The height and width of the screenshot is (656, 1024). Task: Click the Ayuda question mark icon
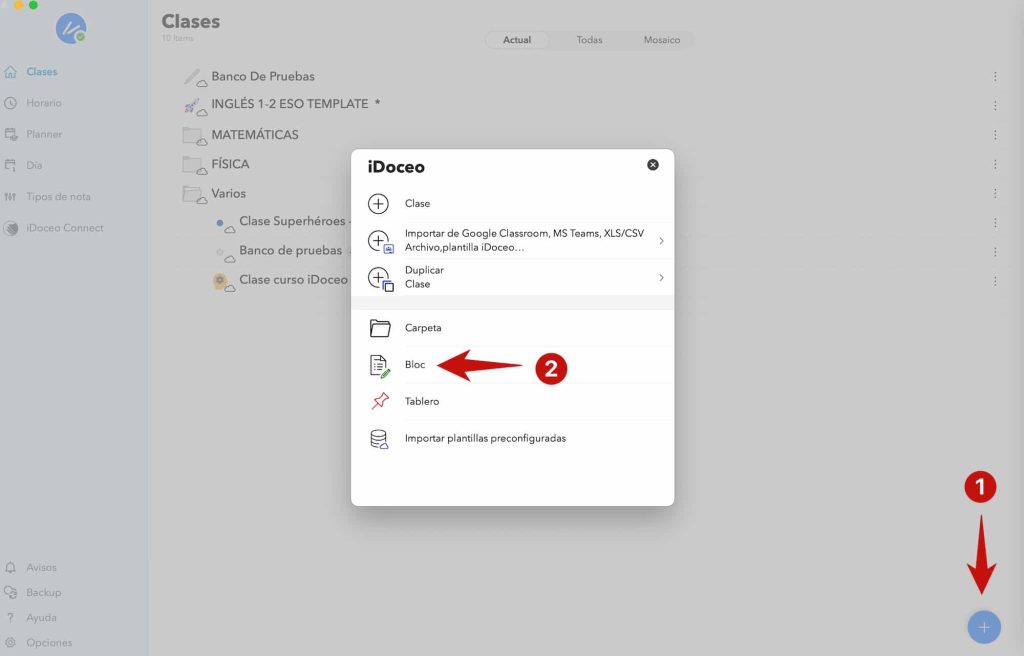pos(10,617)
